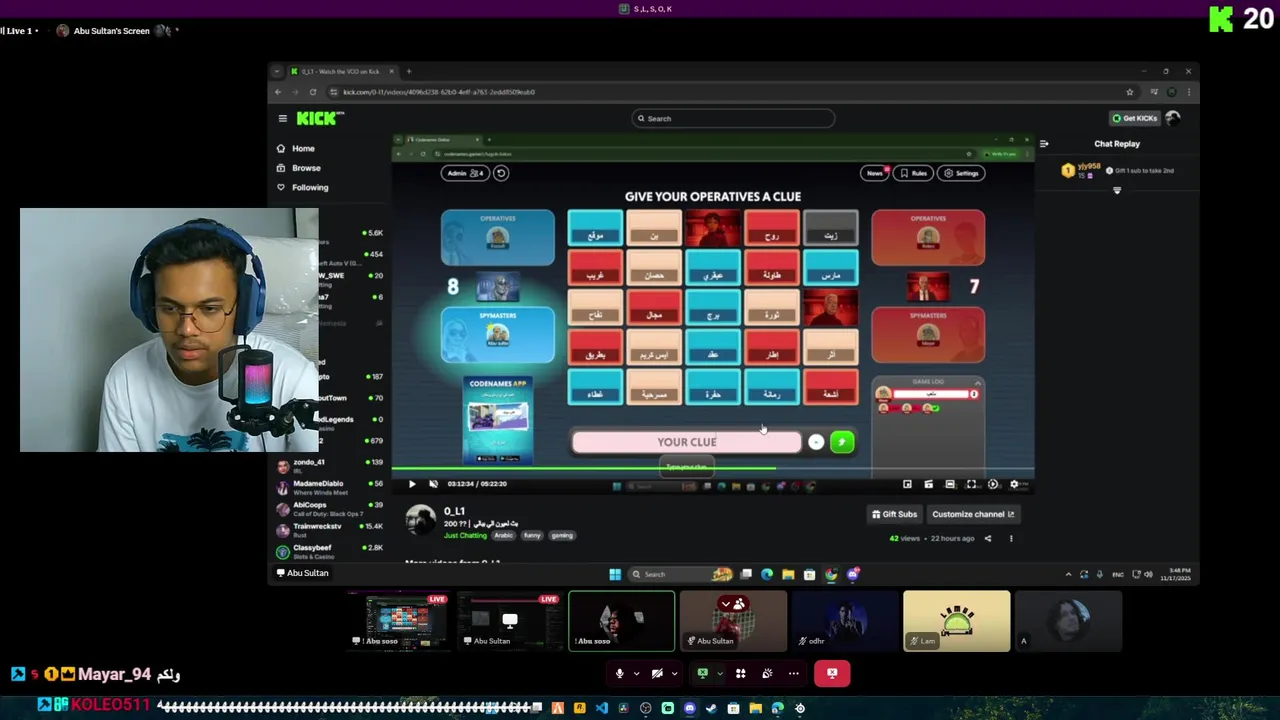Image resolution: width=1280 pixels, height=720 pixels.
Task: Reload the browser page
Action: (313, 92)
